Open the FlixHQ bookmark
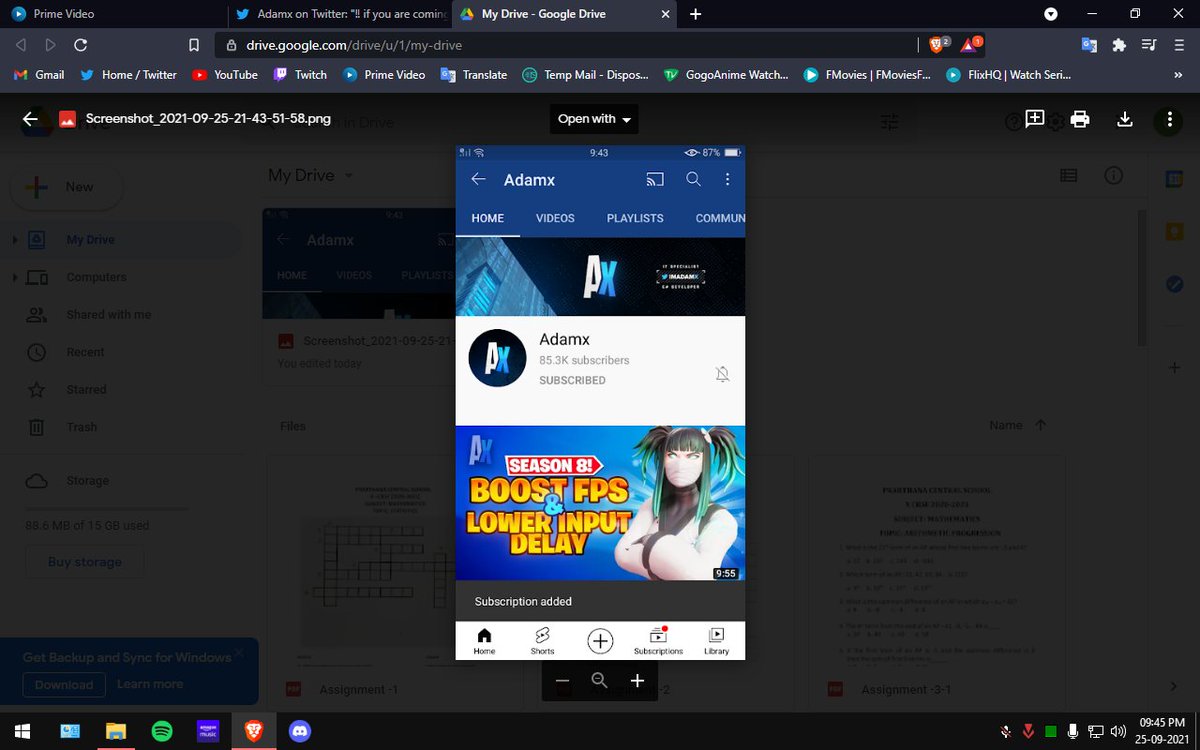The height and width of the screenshot is (750, 1200). pyautogui.click(x=1007, y=75)
